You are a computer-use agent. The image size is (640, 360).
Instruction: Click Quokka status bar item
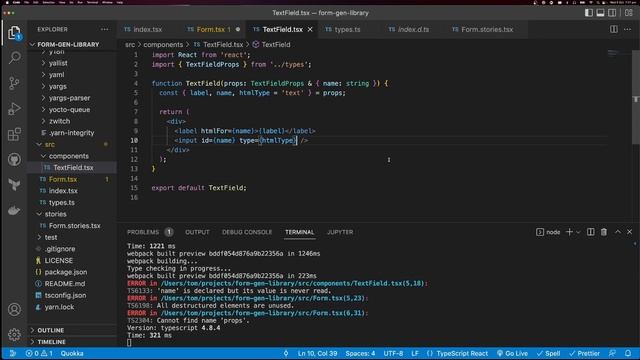pyautogui.click(x=72, y=353)
